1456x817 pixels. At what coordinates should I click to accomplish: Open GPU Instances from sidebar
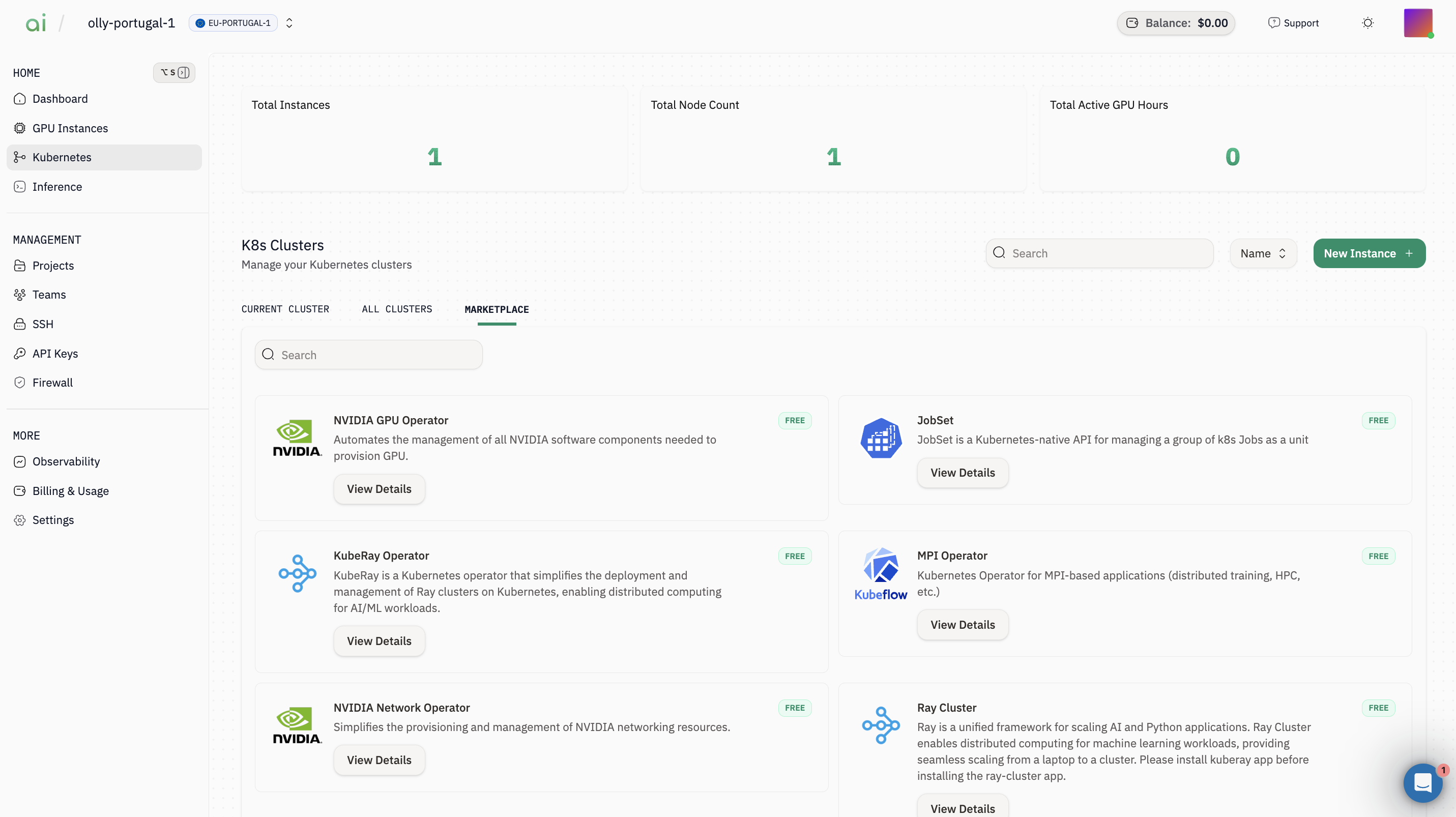[70, 128]
